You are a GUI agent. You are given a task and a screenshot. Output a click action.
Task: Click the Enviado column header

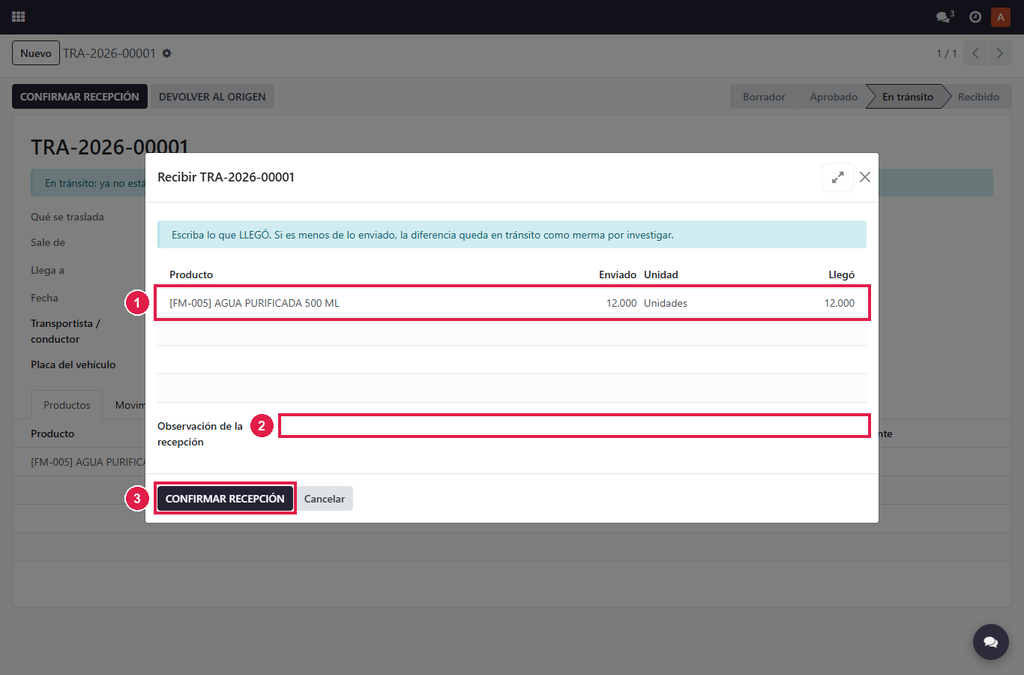[617, 275]
